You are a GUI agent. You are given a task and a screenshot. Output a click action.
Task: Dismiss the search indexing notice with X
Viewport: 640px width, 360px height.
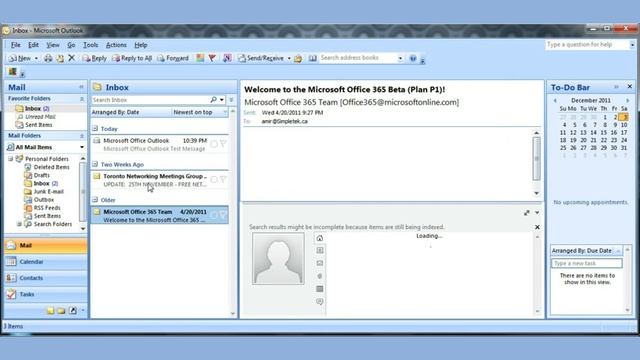(537, 227)
